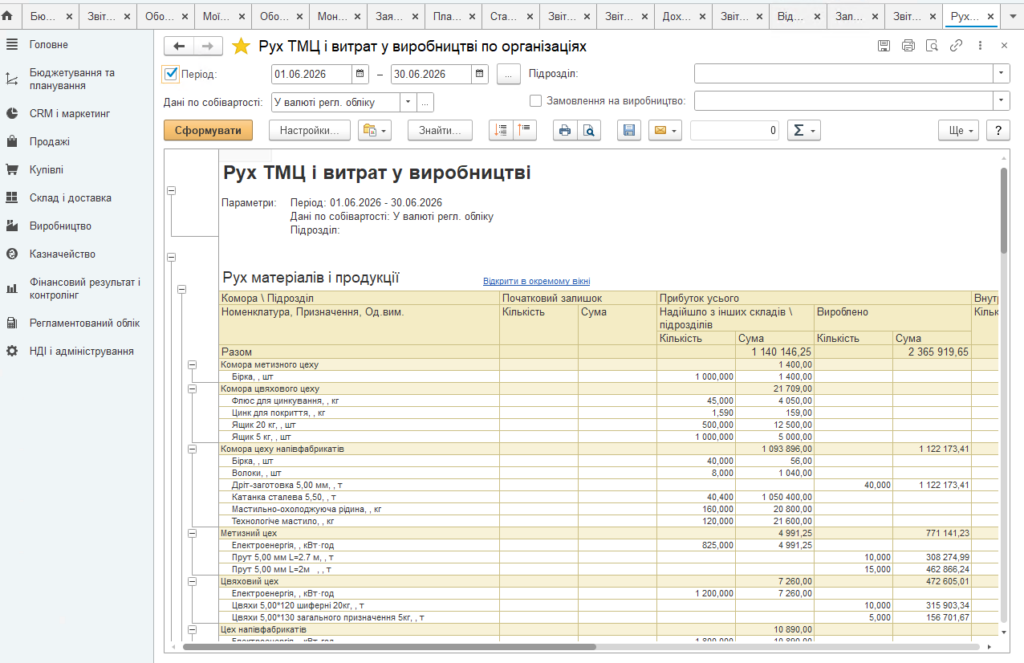This screenshot has width=1024, height=663.
Task: Click horizontal scrollbar of the report
Action: (x=389, y=647)
